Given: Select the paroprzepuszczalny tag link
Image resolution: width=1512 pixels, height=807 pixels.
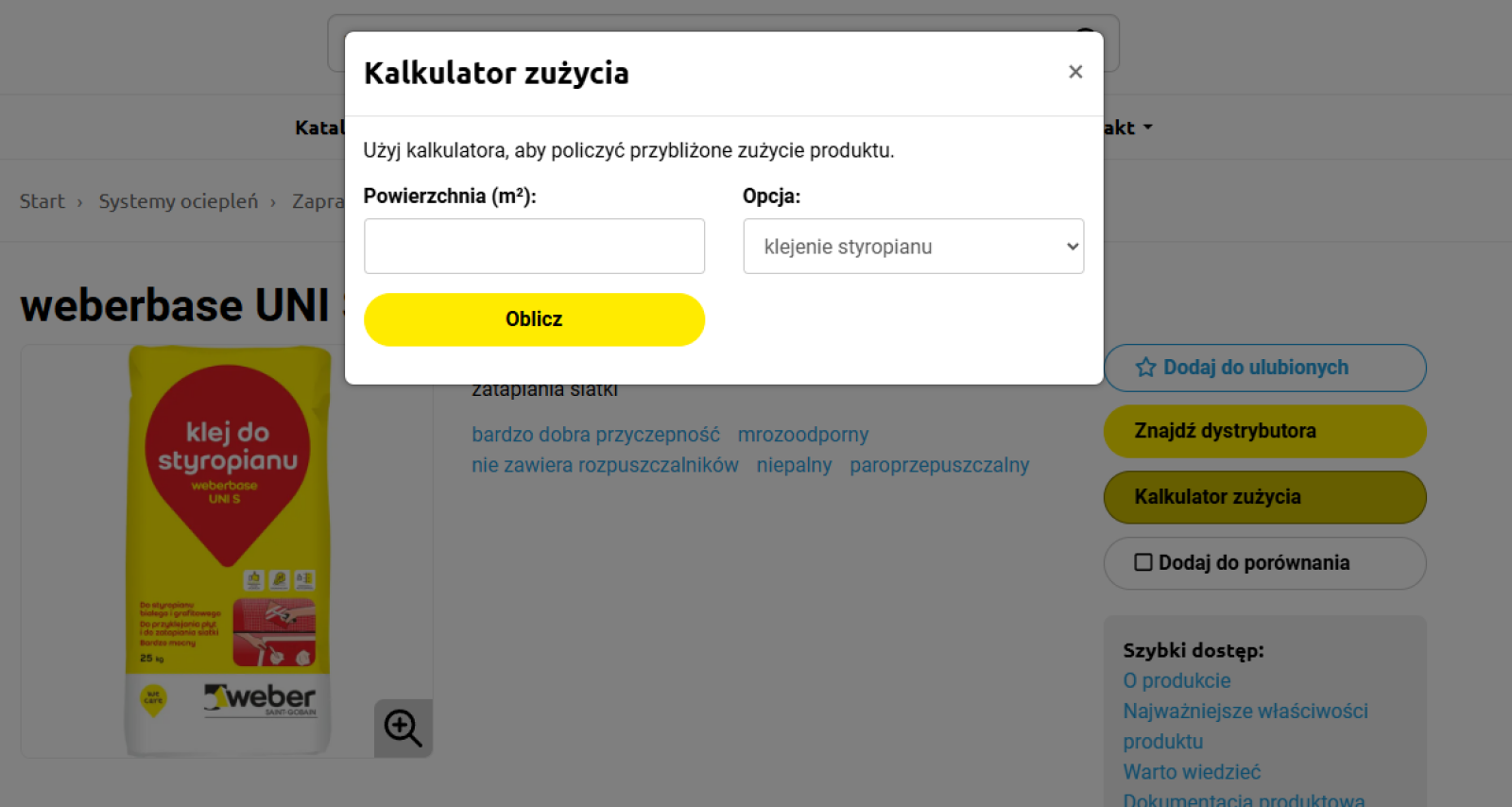Looking at the screenshot, I should tap(939, 465).
